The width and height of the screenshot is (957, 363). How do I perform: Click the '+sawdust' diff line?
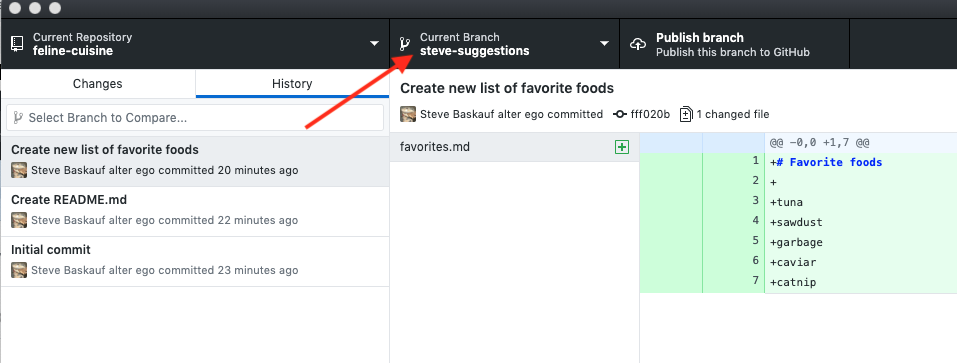[796, 222]
